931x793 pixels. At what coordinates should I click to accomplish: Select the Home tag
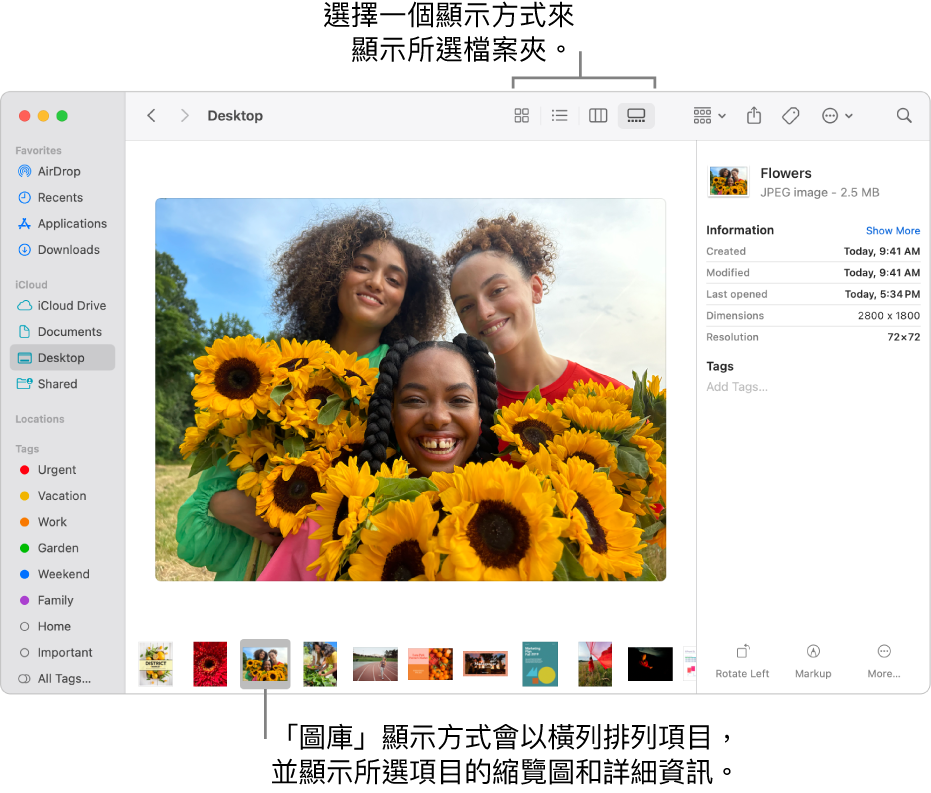(x=62, y=627)
